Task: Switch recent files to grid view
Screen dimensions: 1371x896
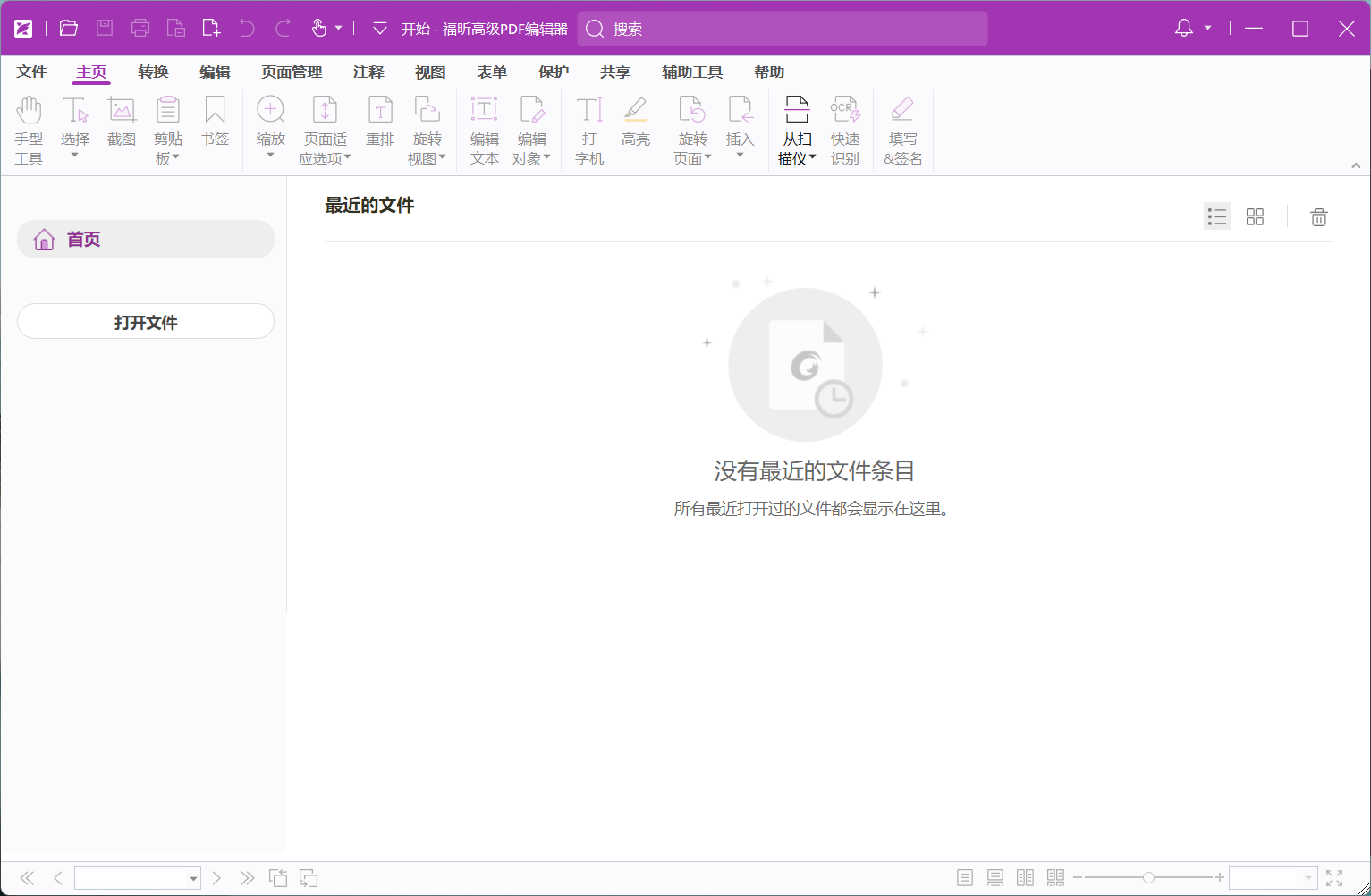Action: (x=1255, y=216)
